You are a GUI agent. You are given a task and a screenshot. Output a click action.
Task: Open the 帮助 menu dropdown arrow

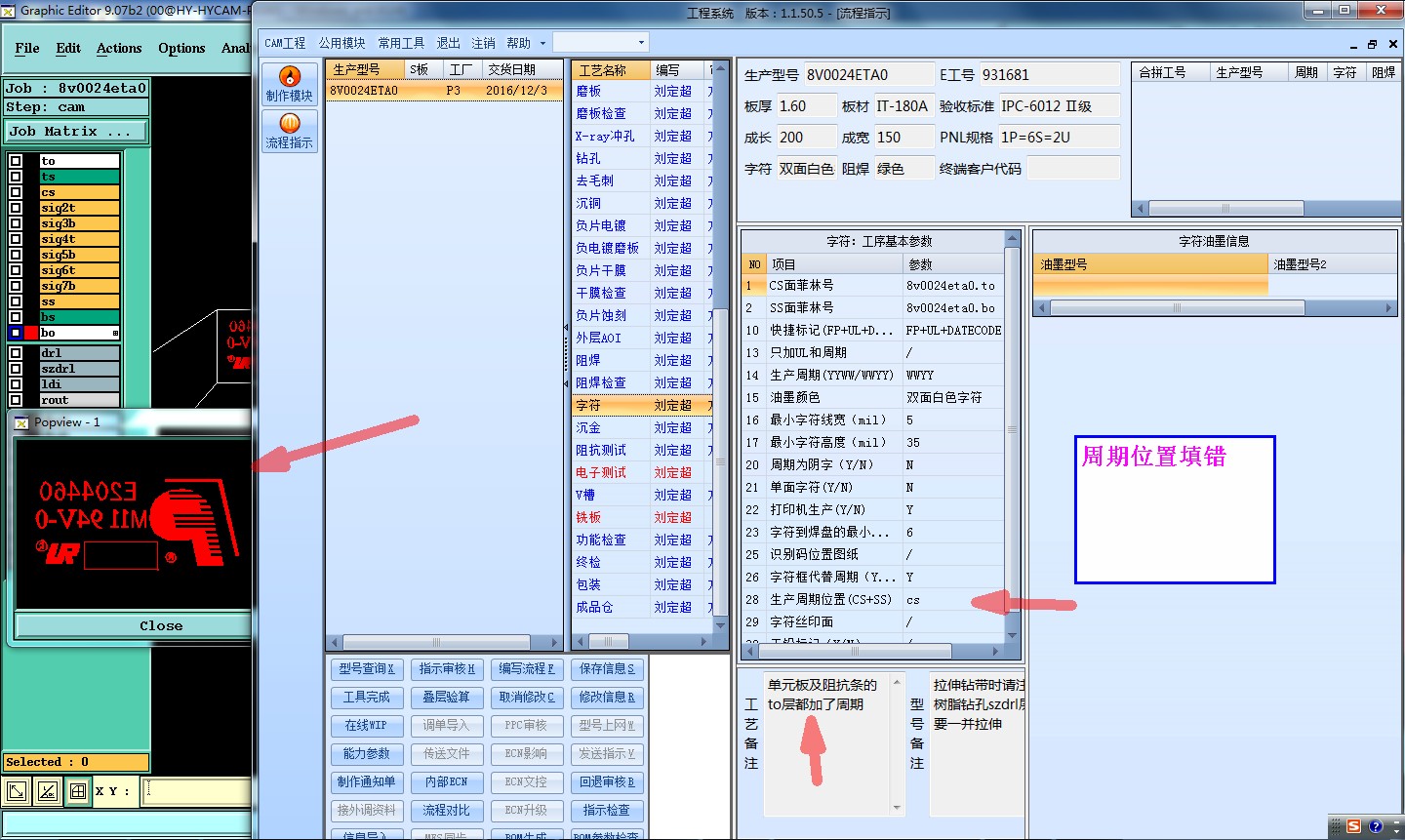point(542,43)
